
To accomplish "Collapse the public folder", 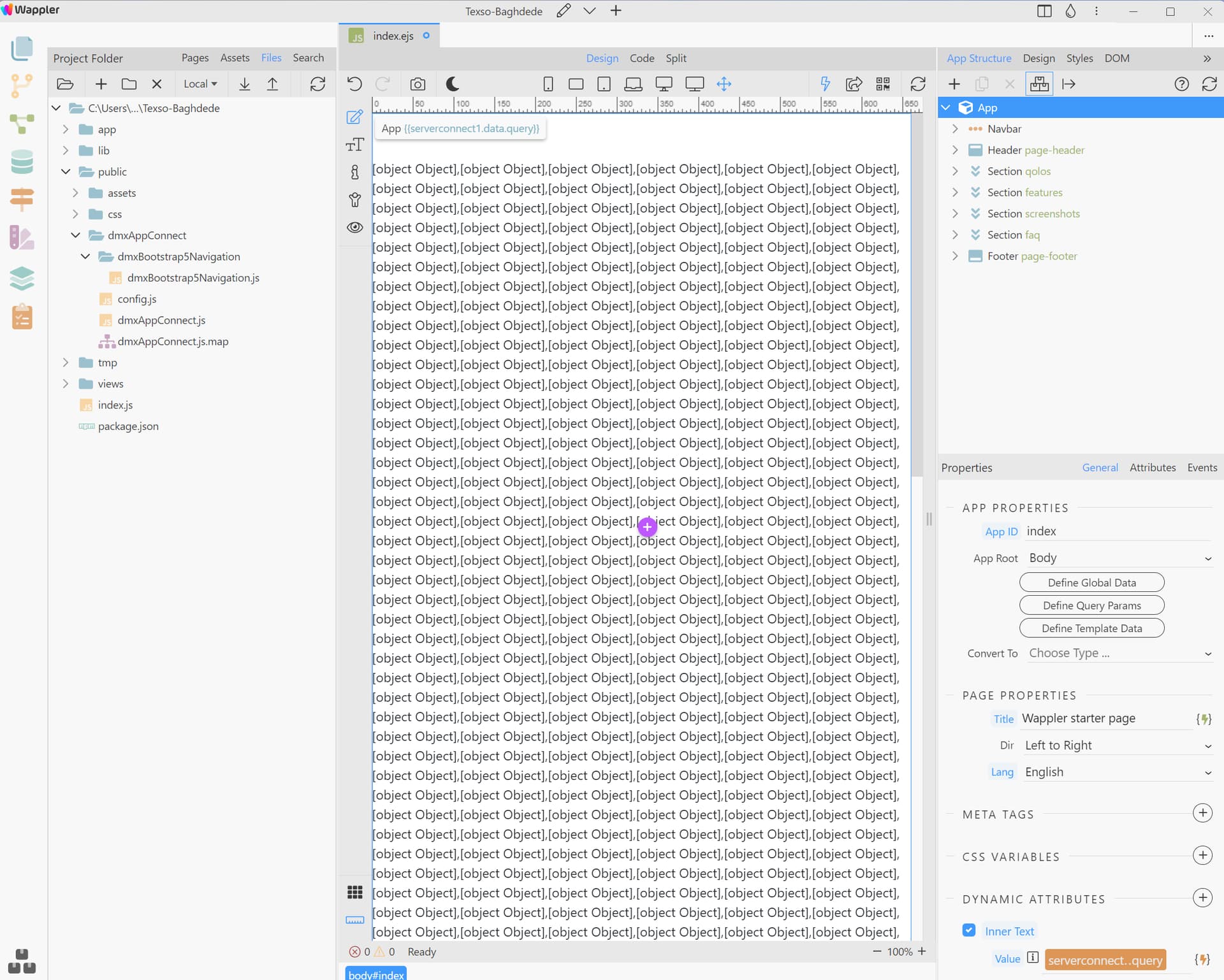I will point(65,171).
